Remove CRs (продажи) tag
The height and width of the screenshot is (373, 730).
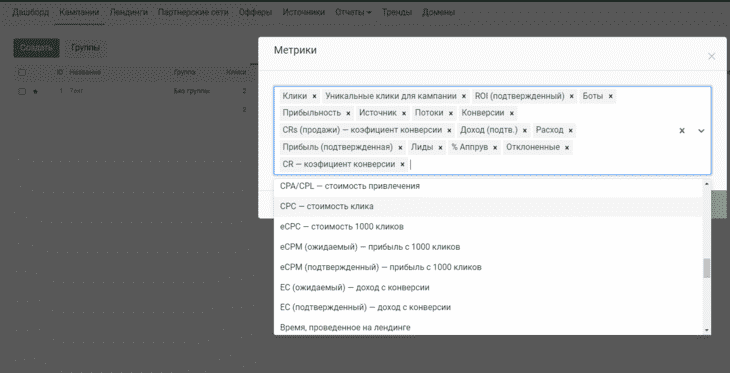pos(449,130)
